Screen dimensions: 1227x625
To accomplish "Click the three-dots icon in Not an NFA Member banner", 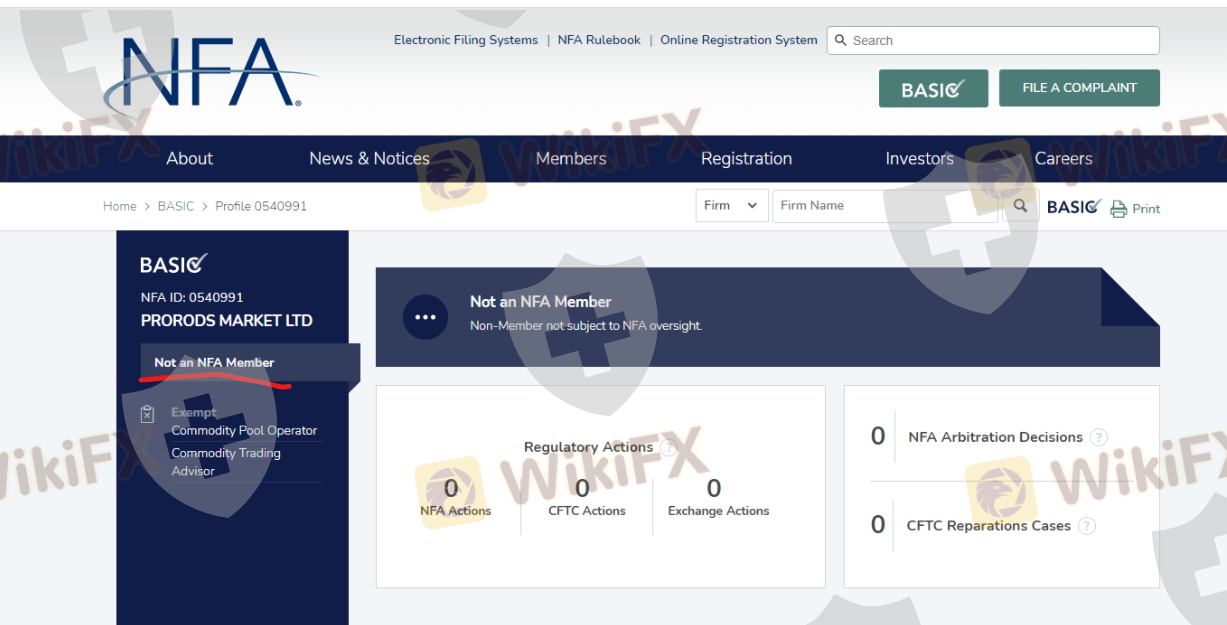I will coord(425,317).
